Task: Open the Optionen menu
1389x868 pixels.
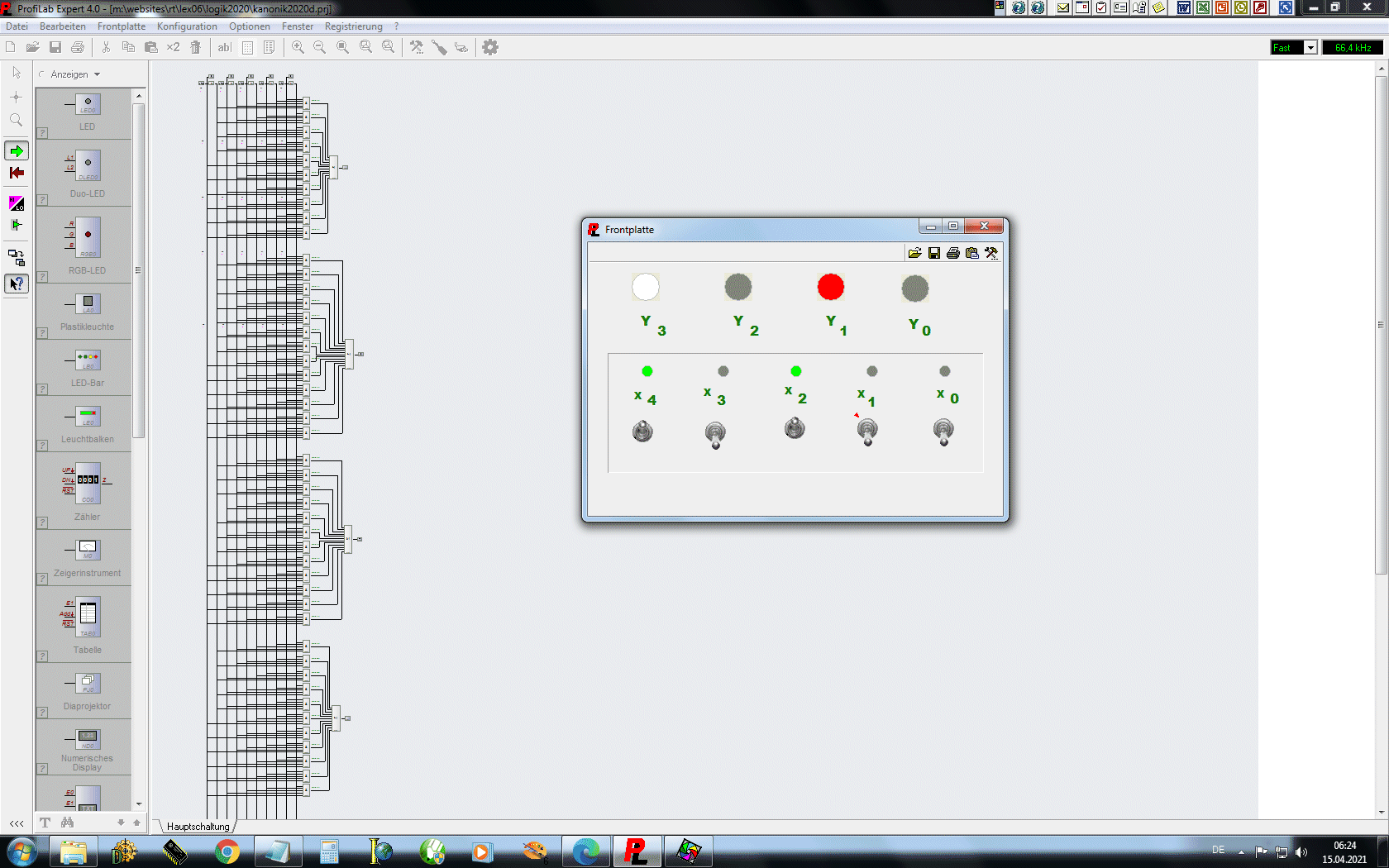Action: pyautogui.click(x=250, y=26)
